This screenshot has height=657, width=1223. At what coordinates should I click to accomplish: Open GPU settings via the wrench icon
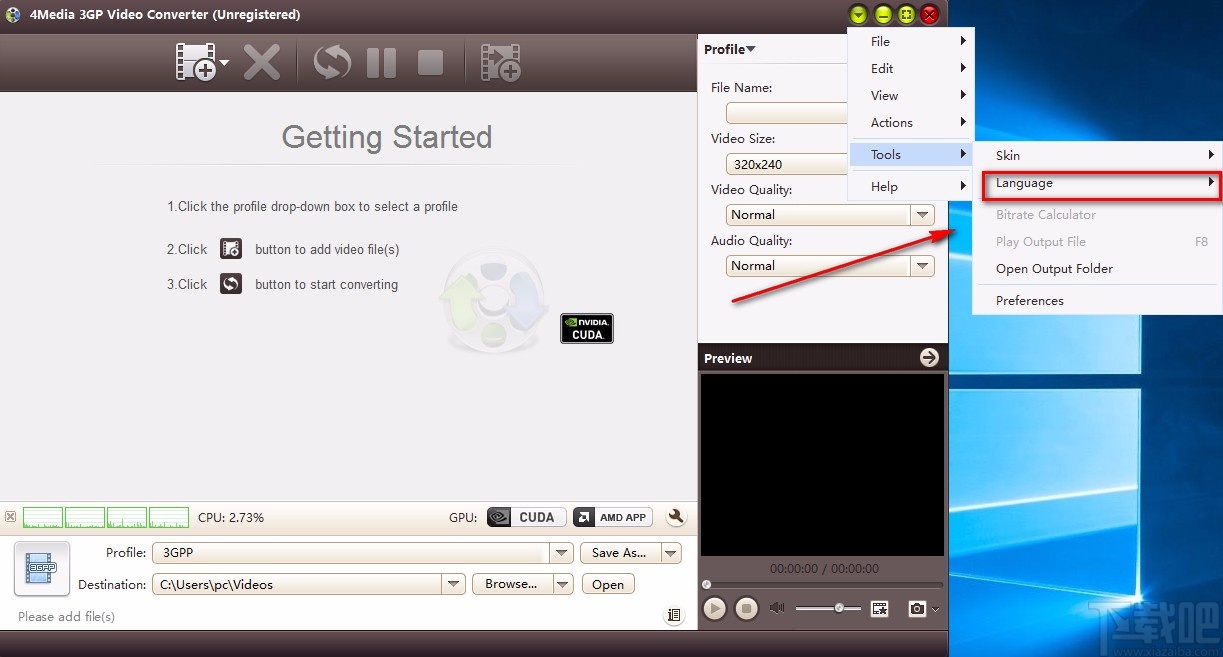coord(676,517)
